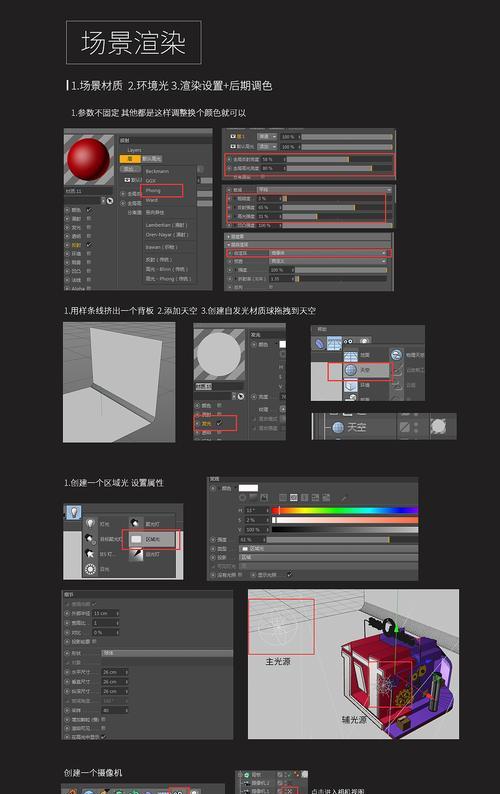The image size is (500, 794).
Task: Toggle the Luminance (发光) channel checkbox
Action: pyautogui.click(x=219, y=423)
